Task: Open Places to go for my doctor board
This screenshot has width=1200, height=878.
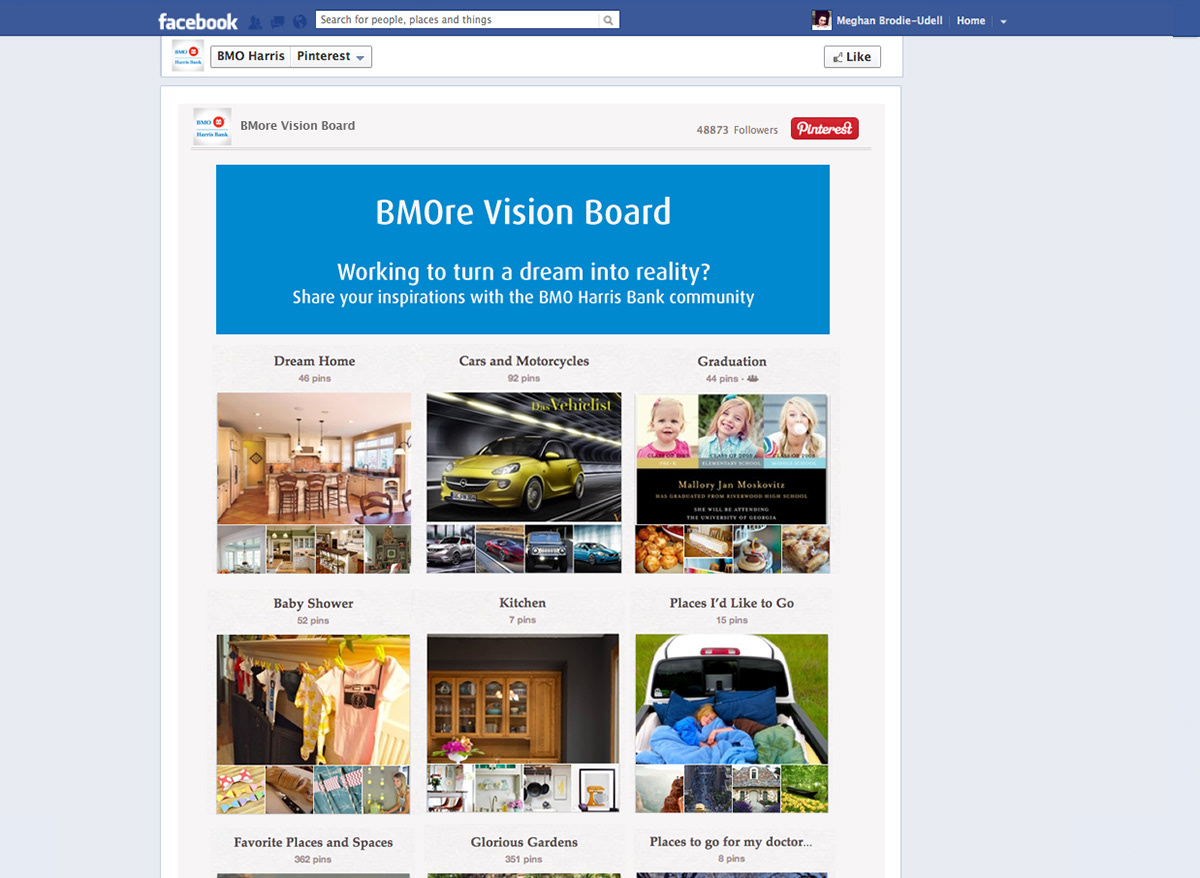Action: tap(731, 842)
